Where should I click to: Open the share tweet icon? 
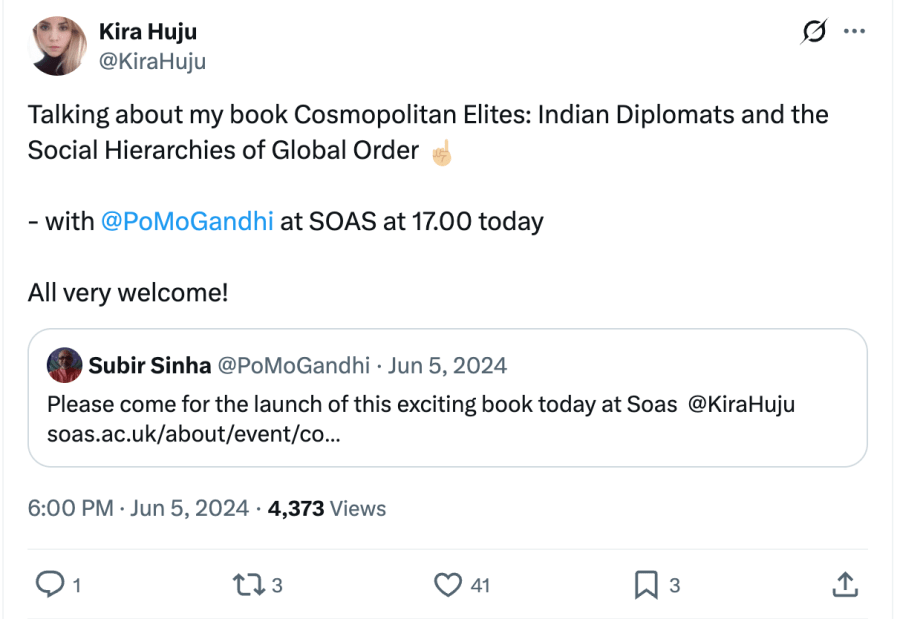pos(844,585)
